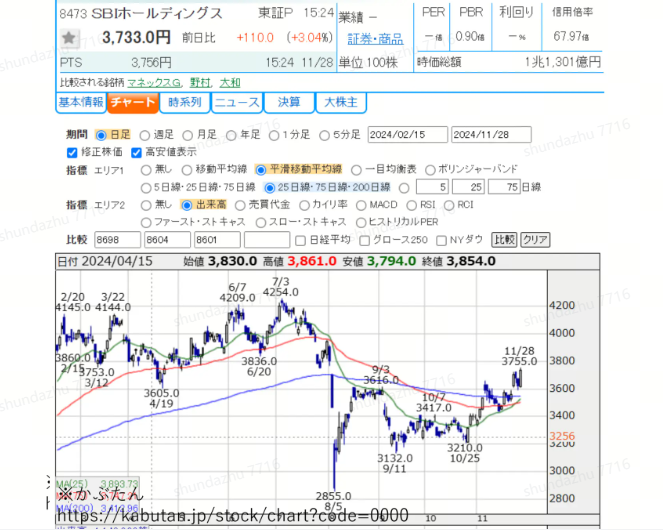Viewport: 663px width, 530px height.
Task: Open the 基本情報 tab
Action: pos(81,103)
